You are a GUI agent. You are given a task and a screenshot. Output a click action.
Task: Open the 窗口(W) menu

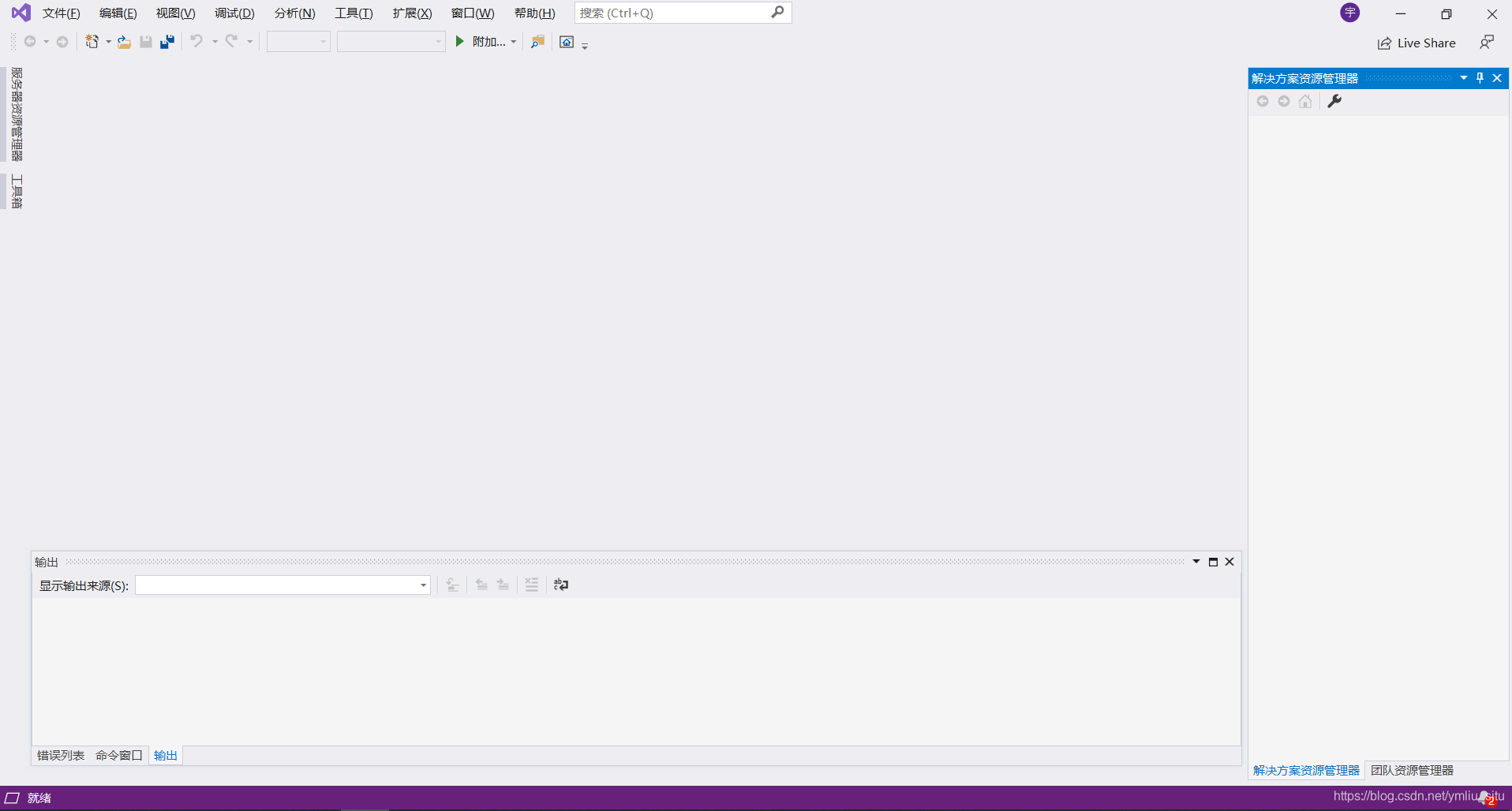pyautogui.click(x=473, y=13)
